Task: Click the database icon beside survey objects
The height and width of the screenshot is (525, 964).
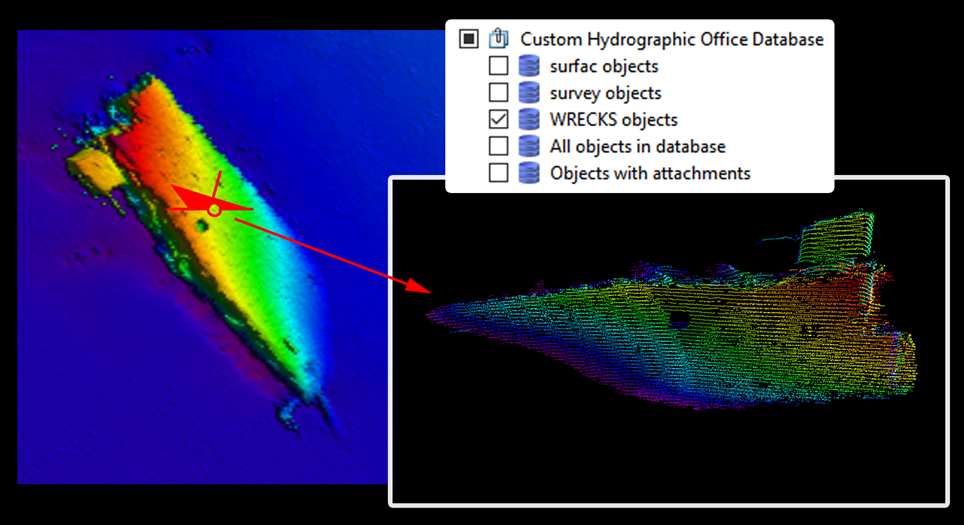Action: (x=528, y=93)
